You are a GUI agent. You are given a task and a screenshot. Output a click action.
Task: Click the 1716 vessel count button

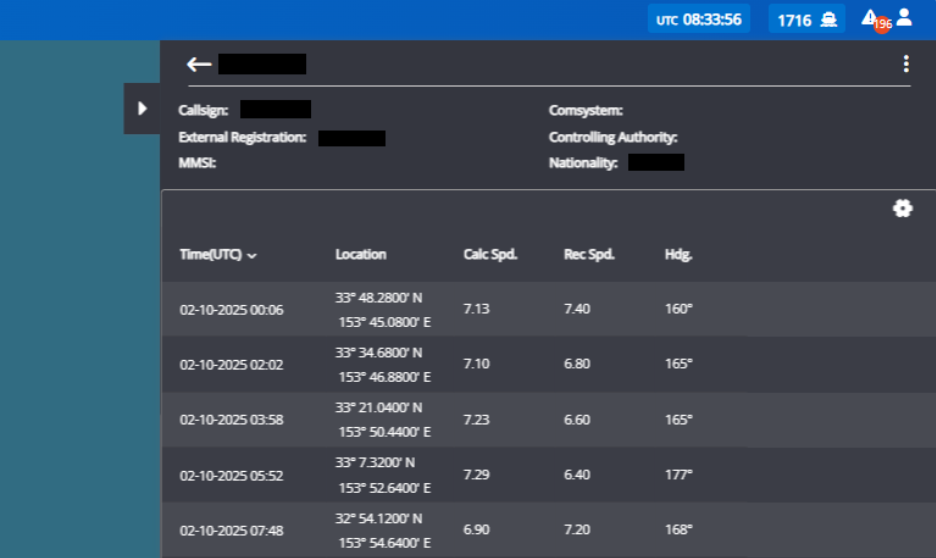[x=806, y=20]
